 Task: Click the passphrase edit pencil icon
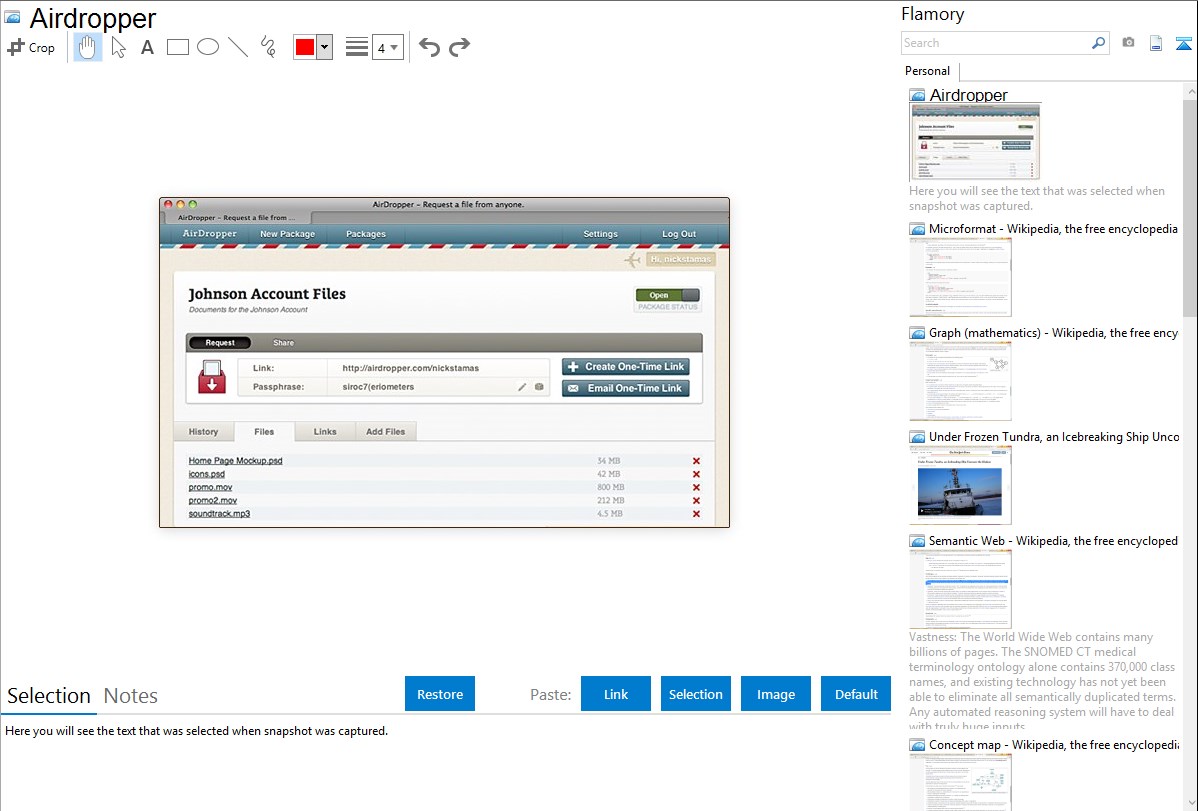point(522,387)
